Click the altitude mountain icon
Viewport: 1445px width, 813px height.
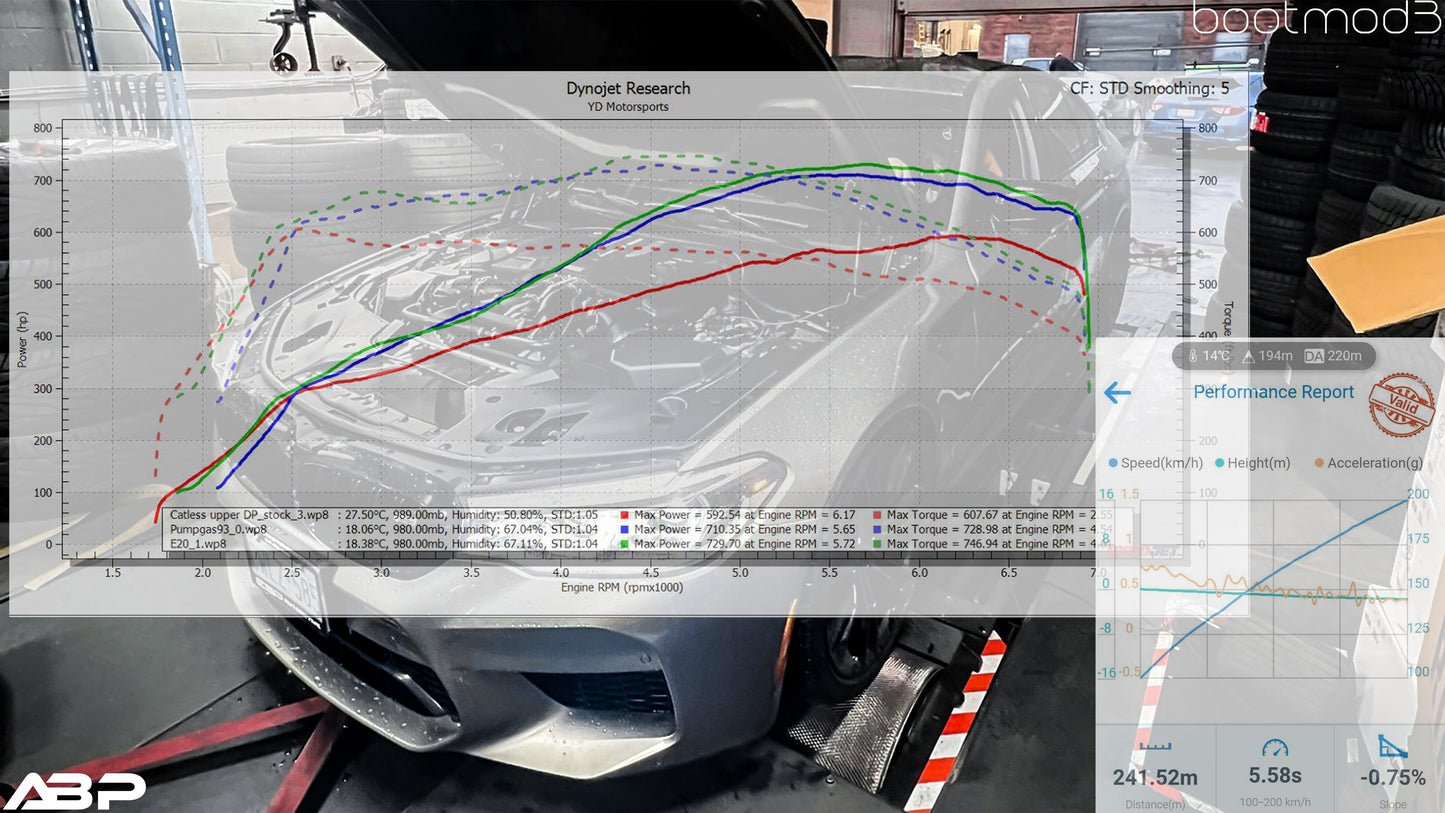coord(1248,356)
